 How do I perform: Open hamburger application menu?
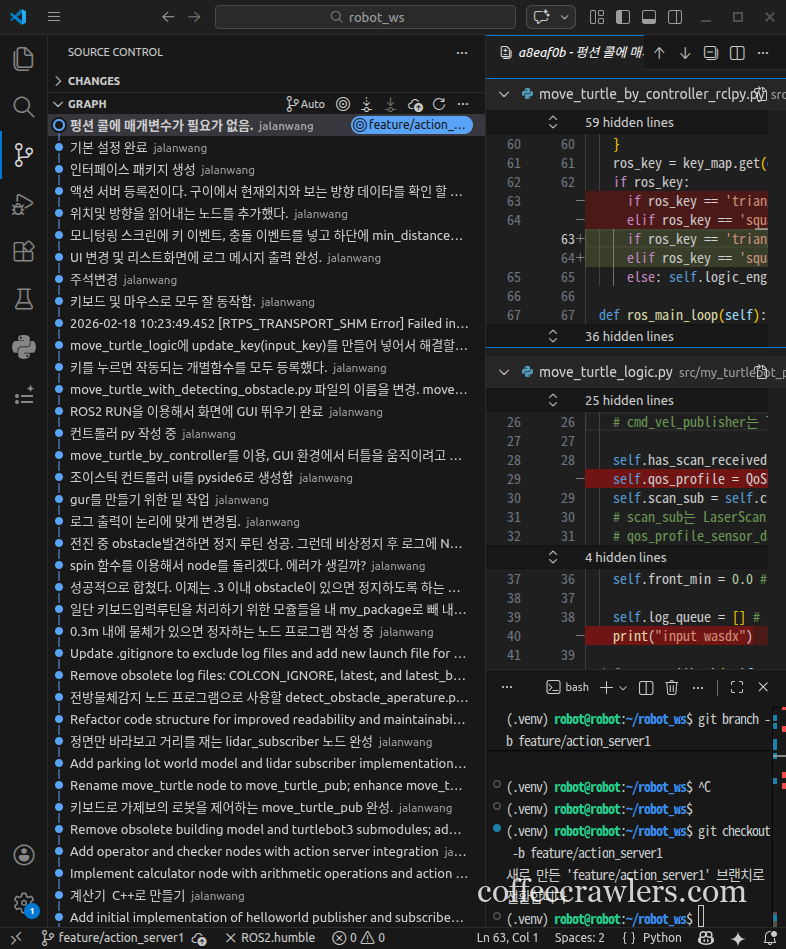point(54,17)
